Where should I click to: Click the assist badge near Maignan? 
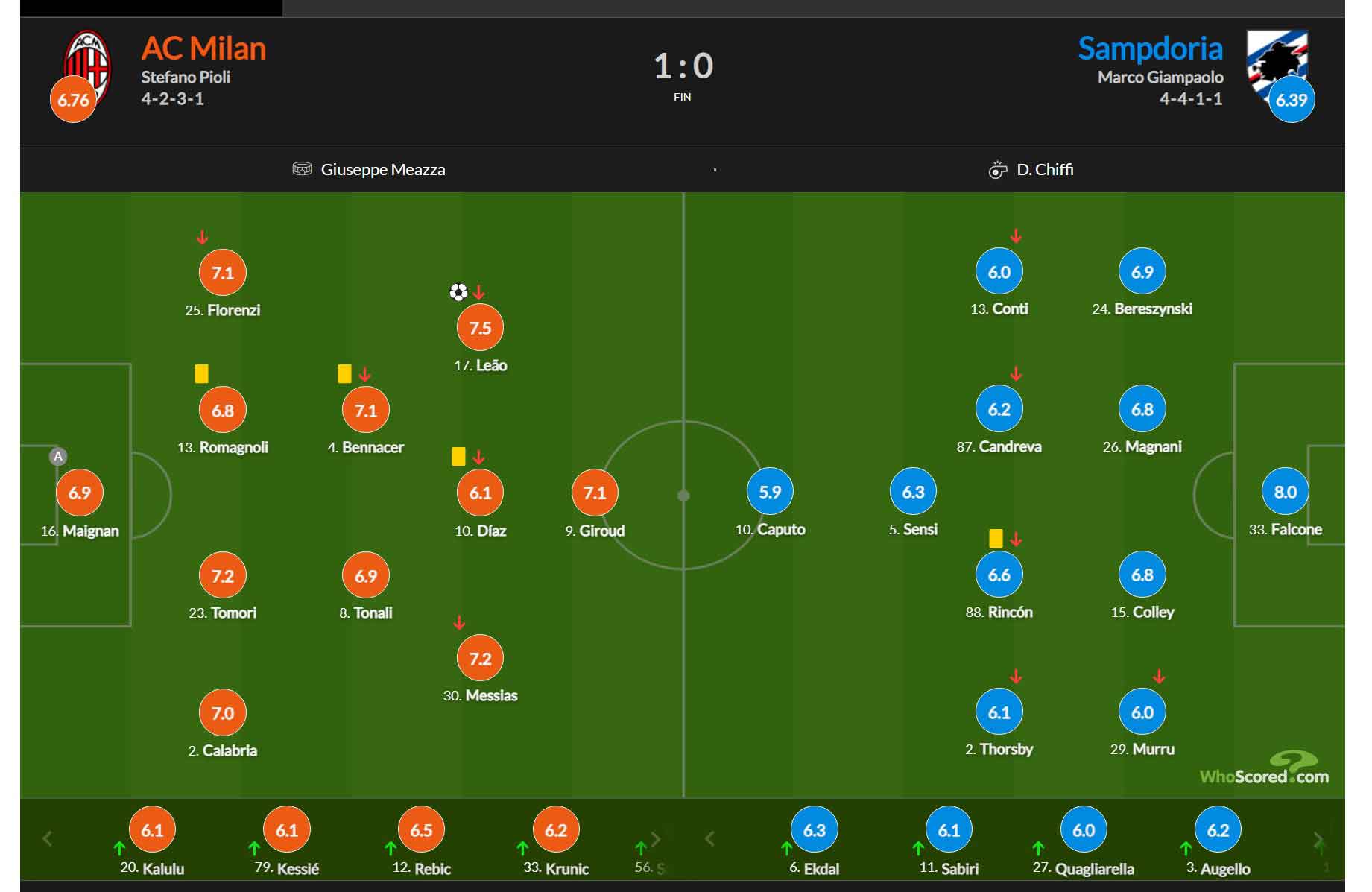click(x=58, y=457)
